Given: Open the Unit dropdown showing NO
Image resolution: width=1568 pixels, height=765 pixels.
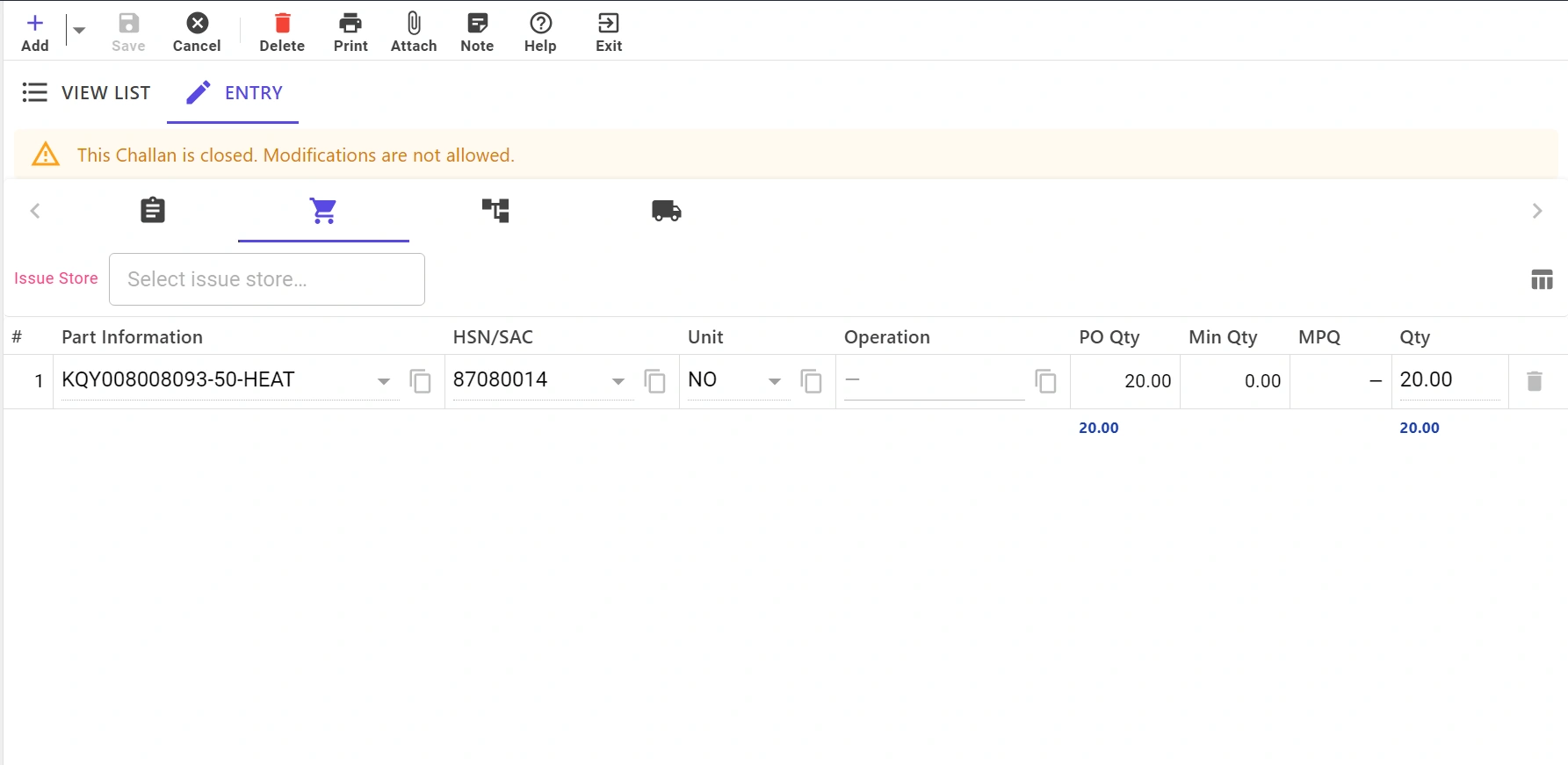Looking at the screenshot, I should coord(775,381).
